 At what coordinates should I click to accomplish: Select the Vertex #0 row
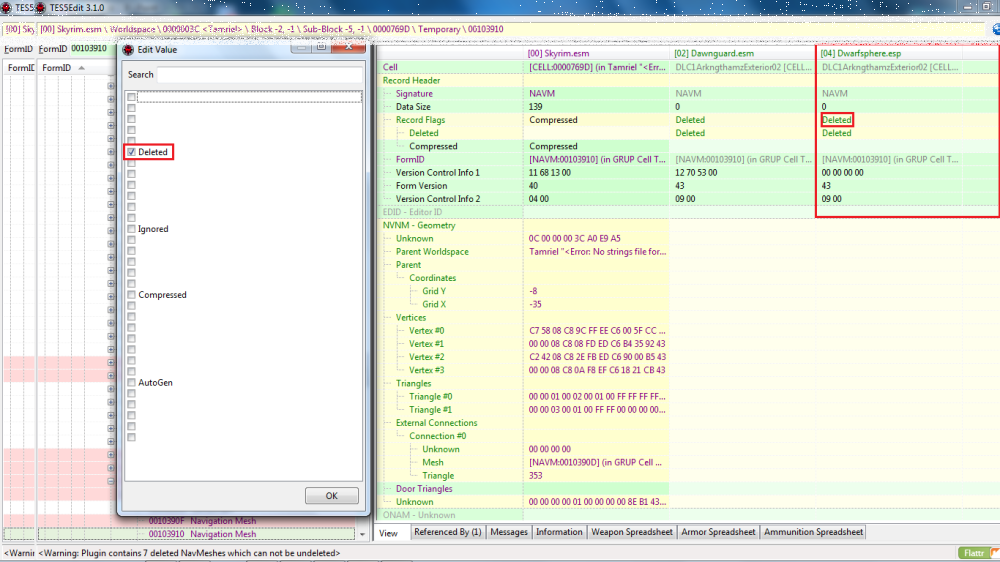click(x=427, y=330)
